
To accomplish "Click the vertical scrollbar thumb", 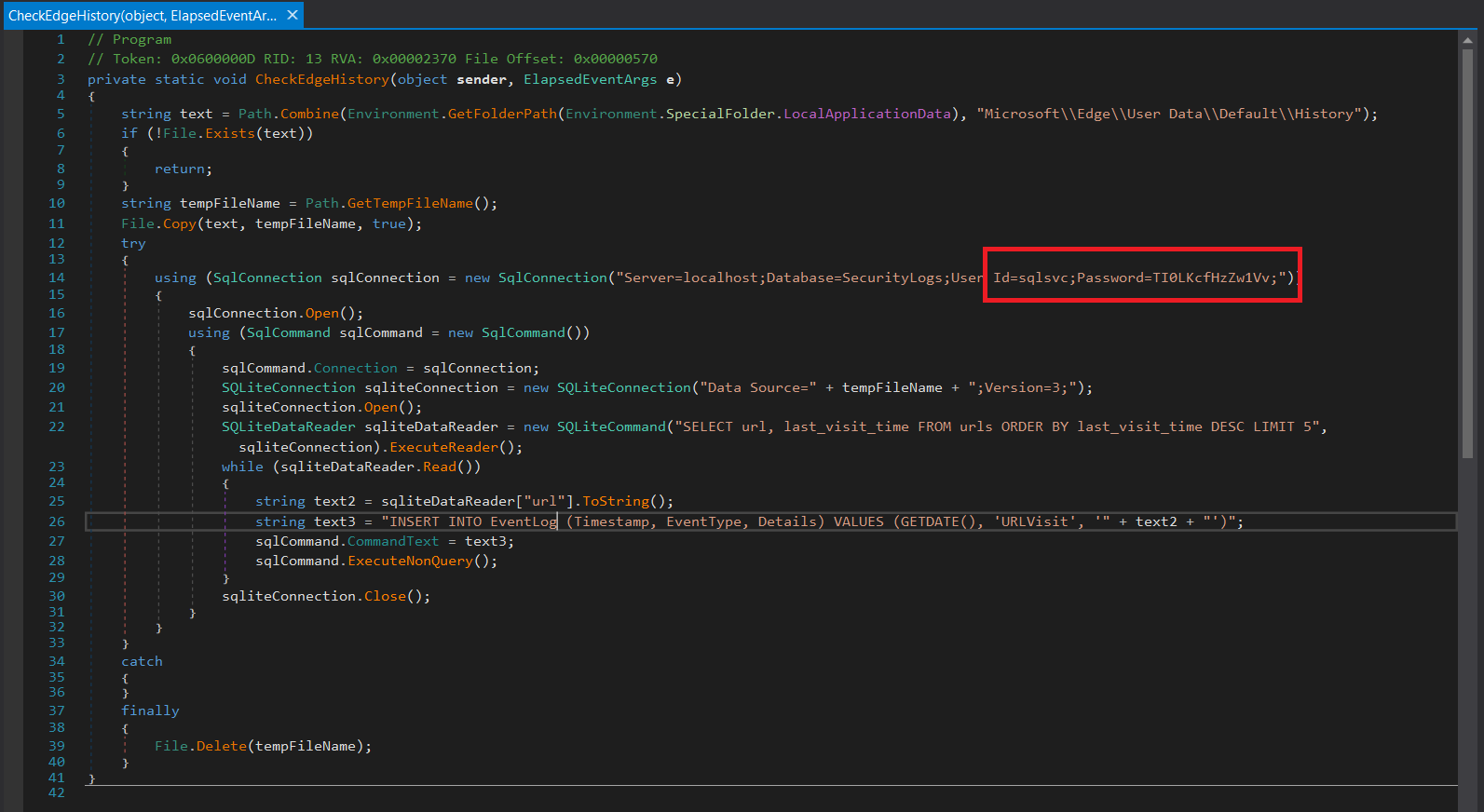I will pos(1468,251).
